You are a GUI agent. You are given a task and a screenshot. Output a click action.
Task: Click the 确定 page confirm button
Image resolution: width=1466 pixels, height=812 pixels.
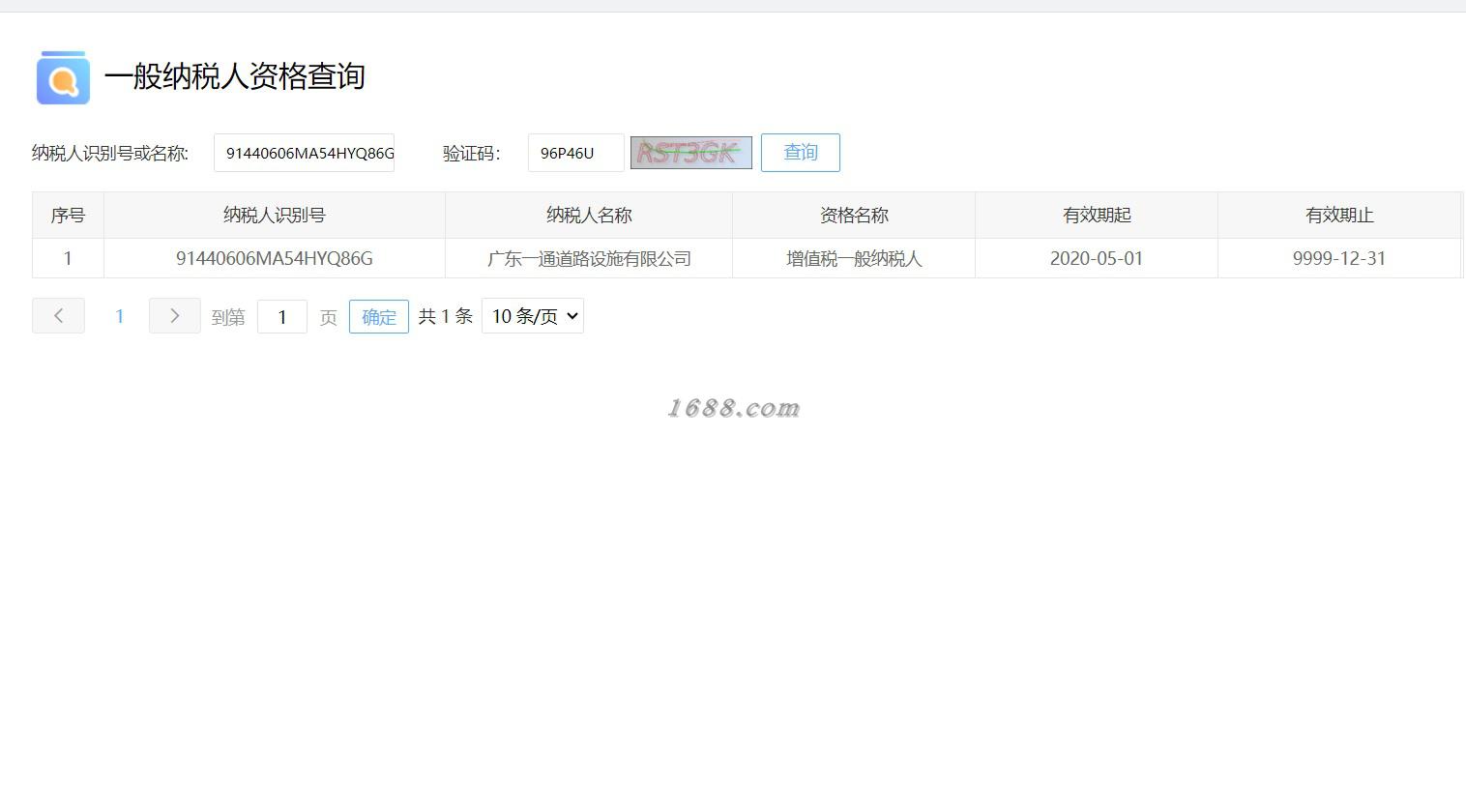click(379, 317)
